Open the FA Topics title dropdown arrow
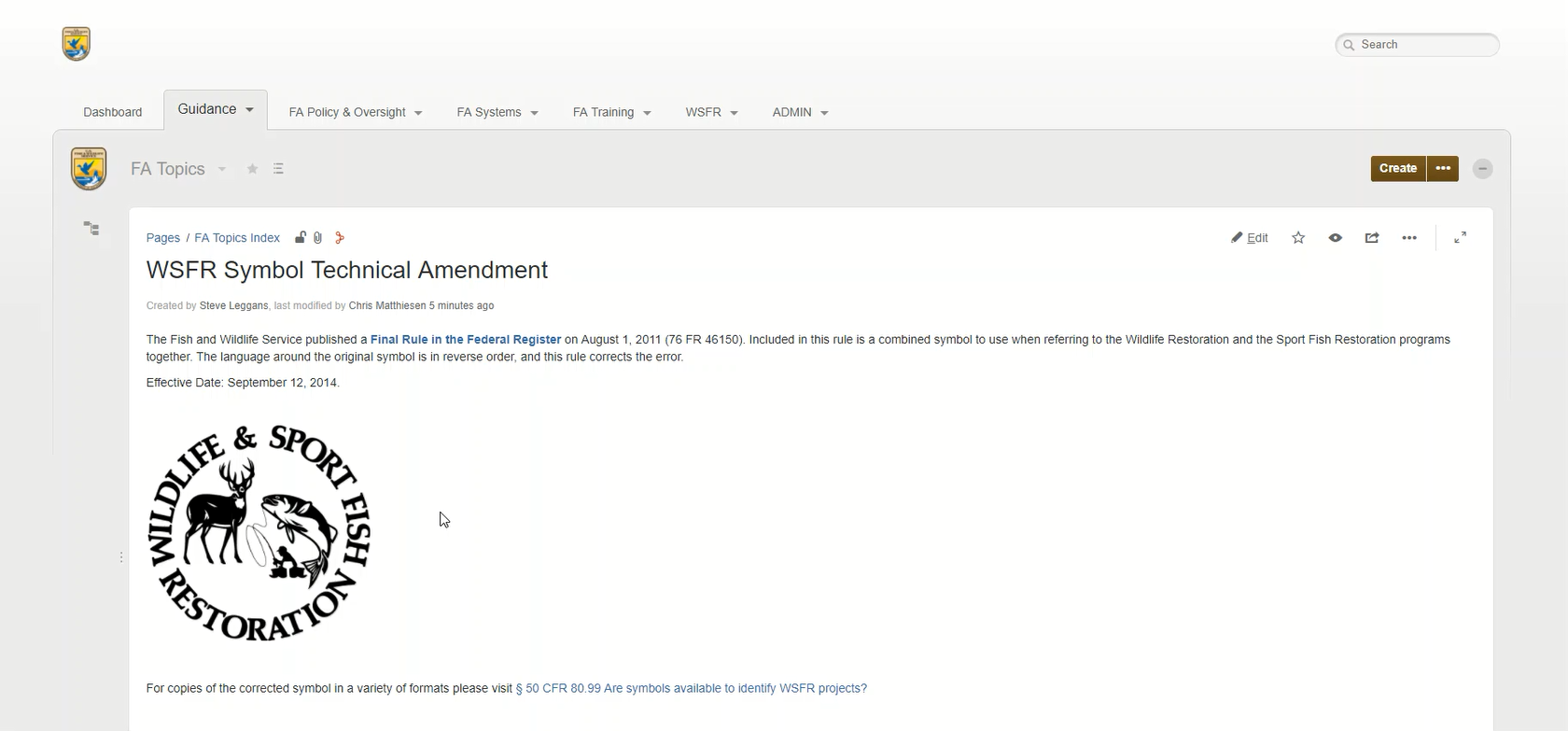 [x=222, y=169]
